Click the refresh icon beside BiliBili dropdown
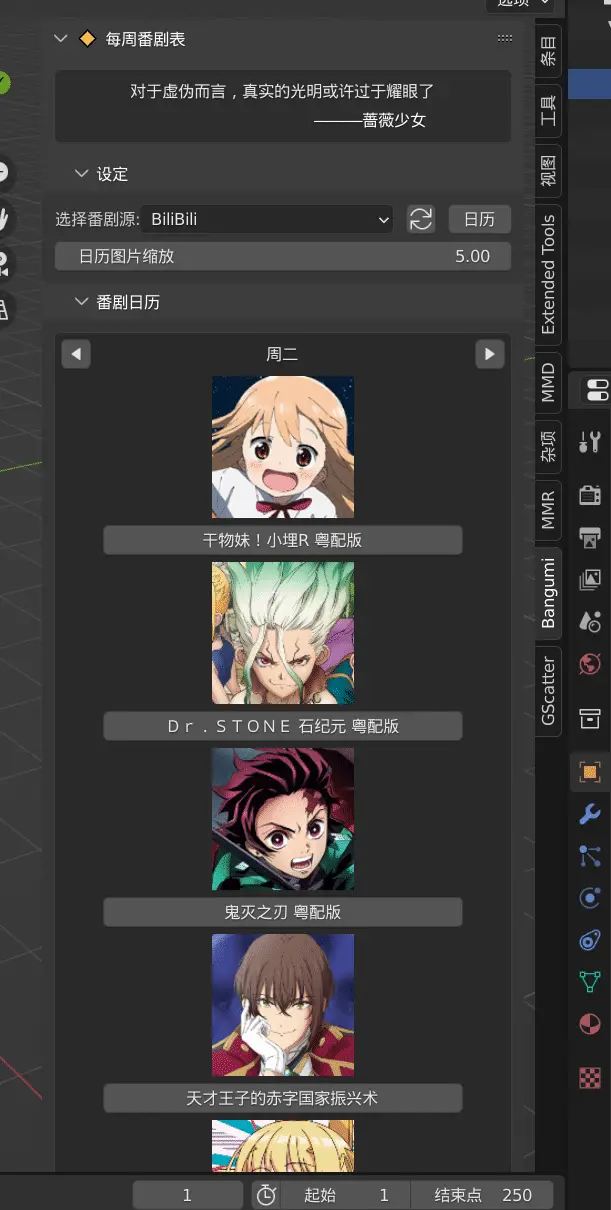The height and width of the screenshot is (1210, 611). [421, 219]
